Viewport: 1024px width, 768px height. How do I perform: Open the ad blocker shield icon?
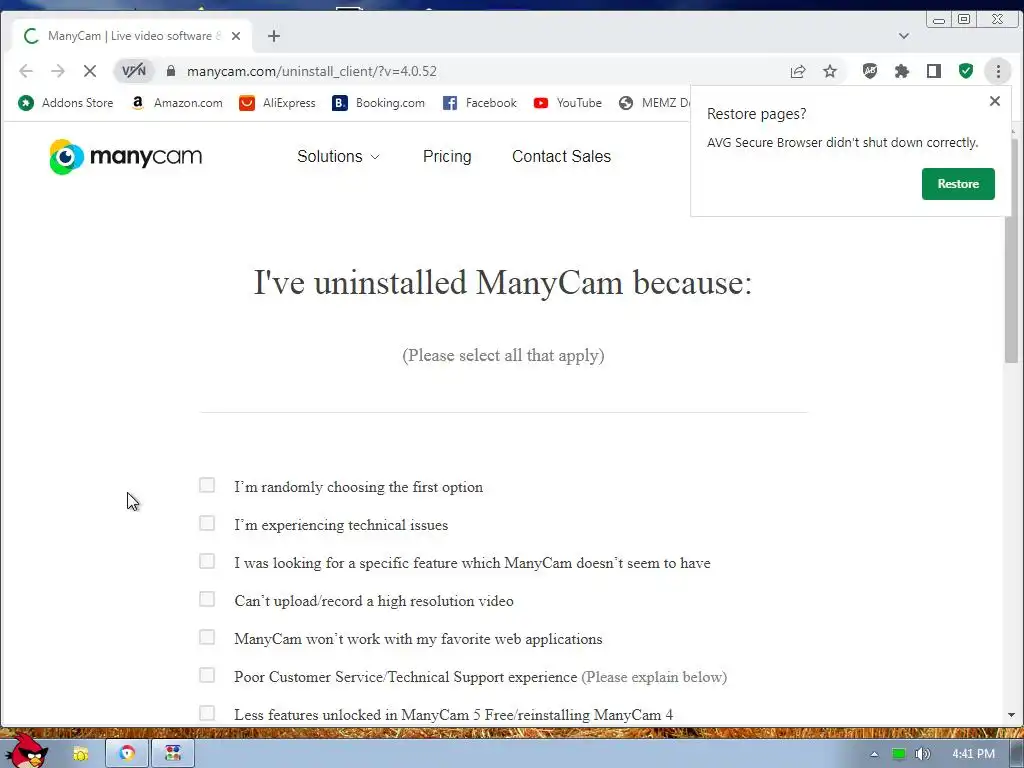coord(870,71)
